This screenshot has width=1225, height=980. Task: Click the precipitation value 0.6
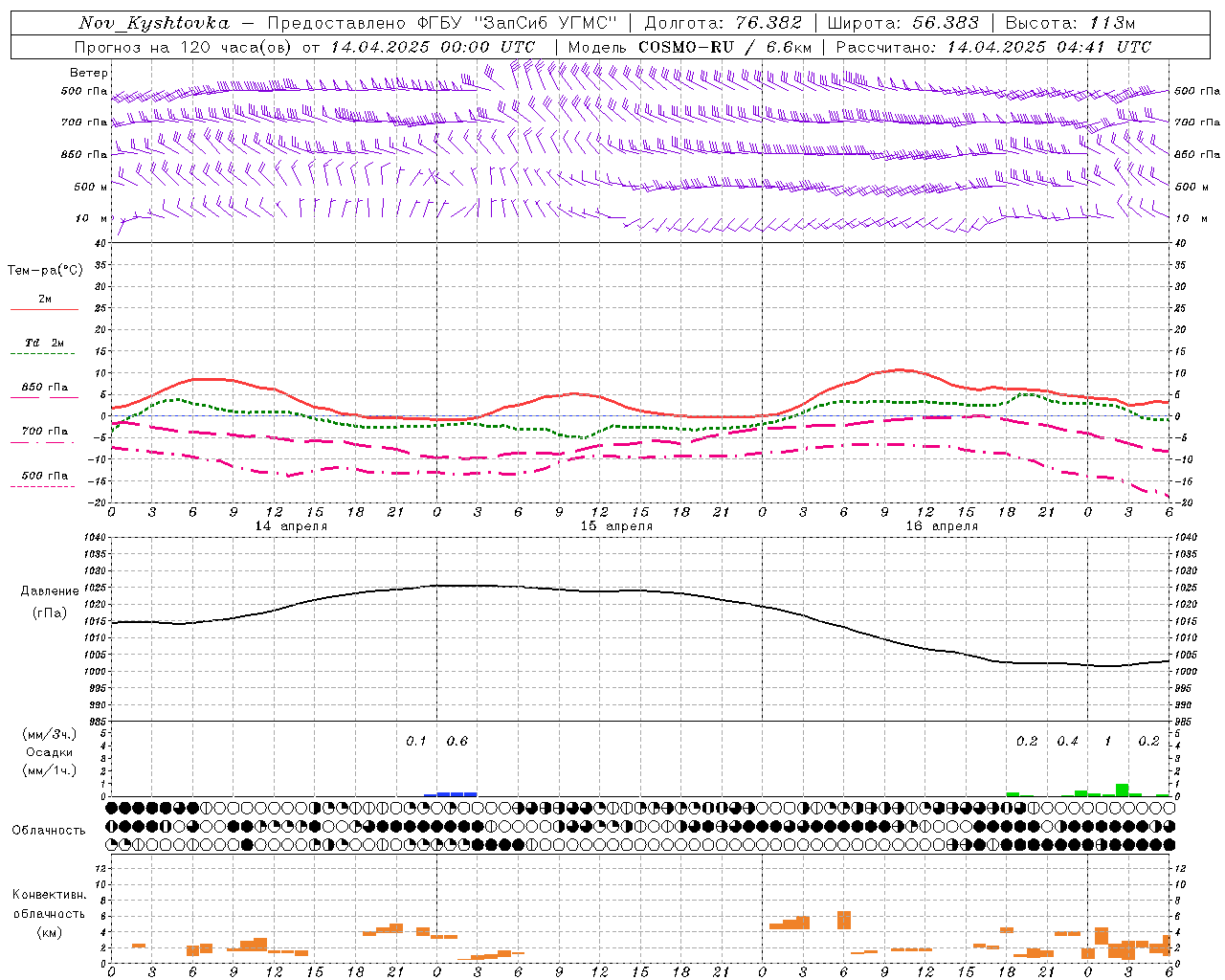457,742
